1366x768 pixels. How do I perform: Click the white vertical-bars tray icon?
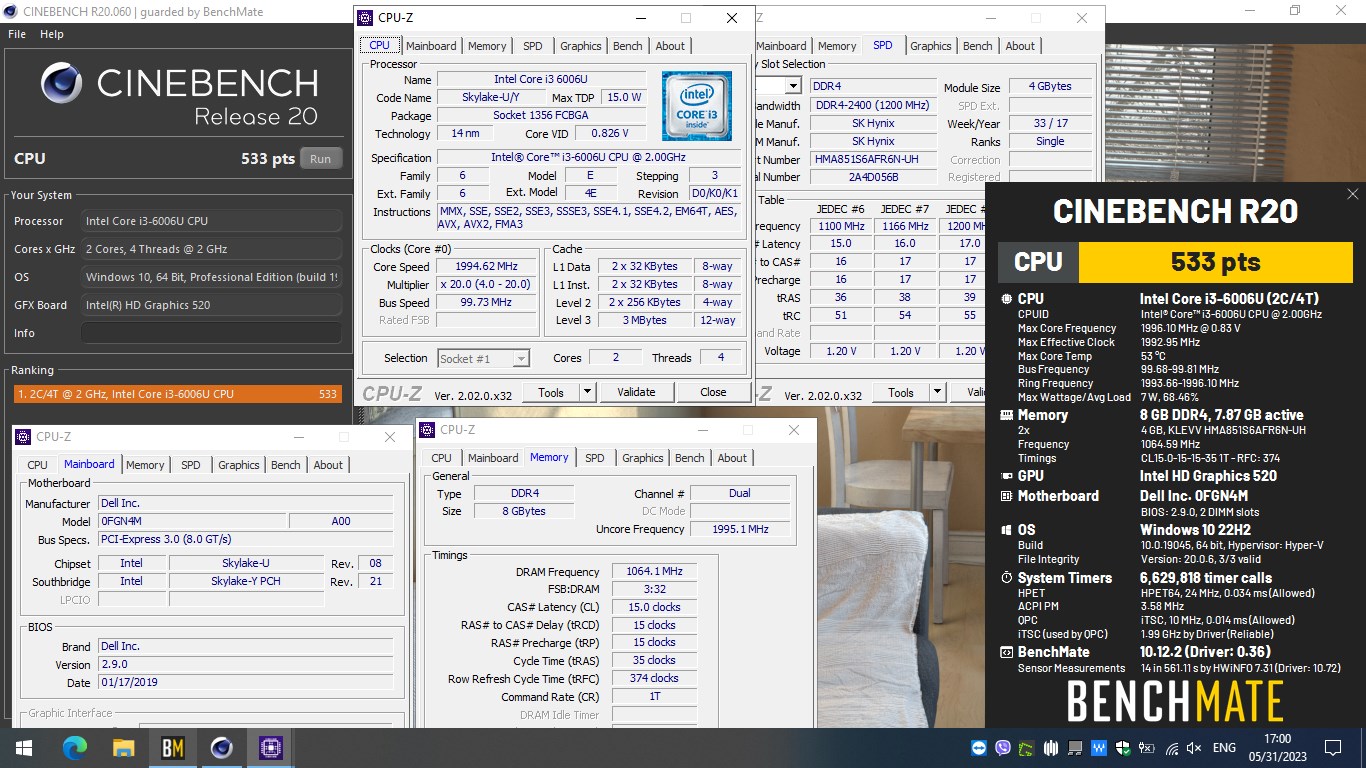[x=1051, y=748]
